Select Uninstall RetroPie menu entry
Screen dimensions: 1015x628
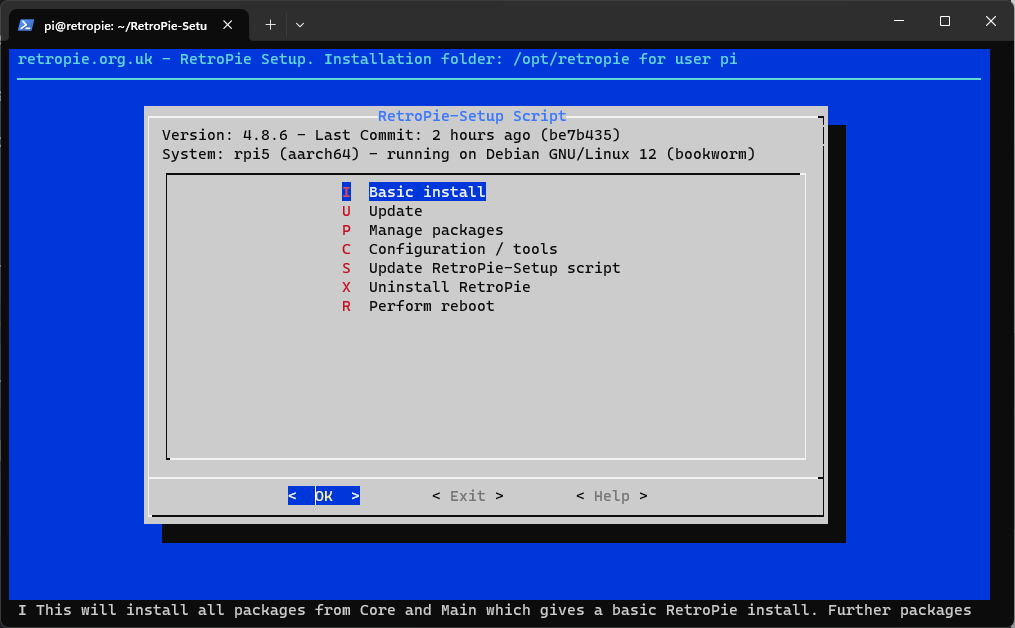click(x=449, y=287)
